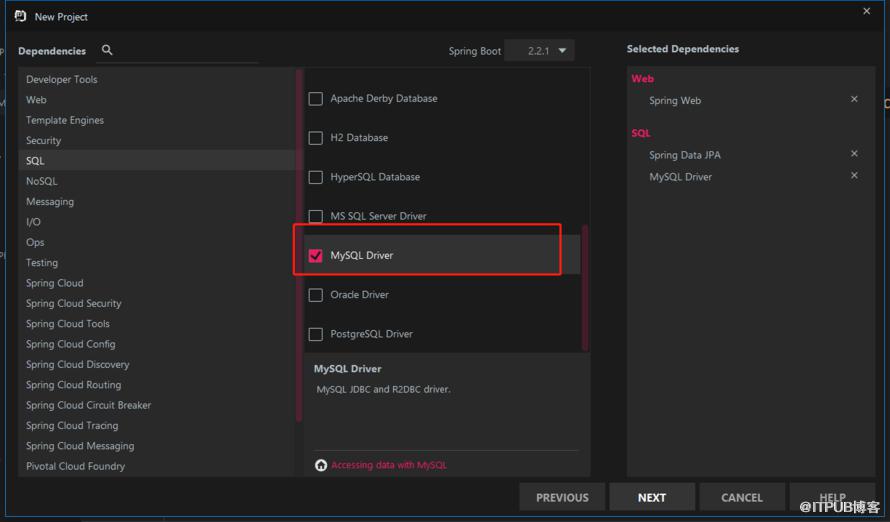
Task: Remove MySQL Driver from selected dependencies
Action: click(854, 176)
